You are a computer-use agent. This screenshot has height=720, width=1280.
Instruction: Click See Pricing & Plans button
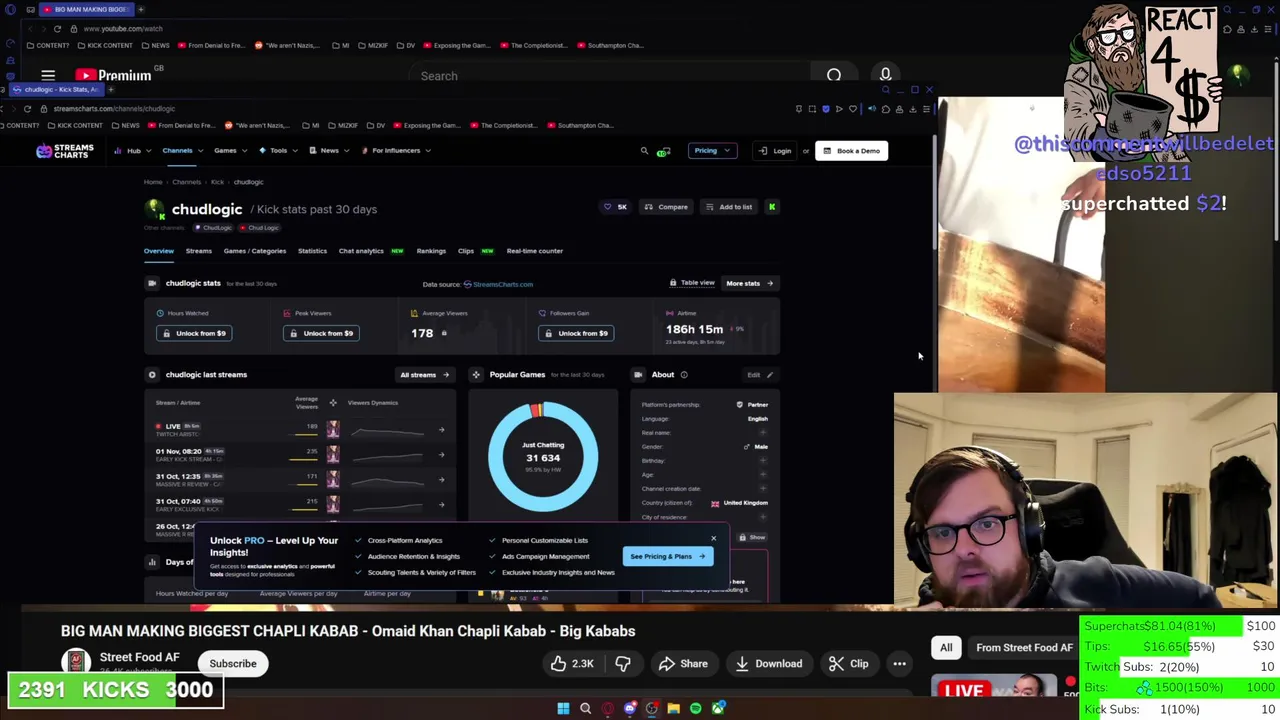tap(667, 556)
